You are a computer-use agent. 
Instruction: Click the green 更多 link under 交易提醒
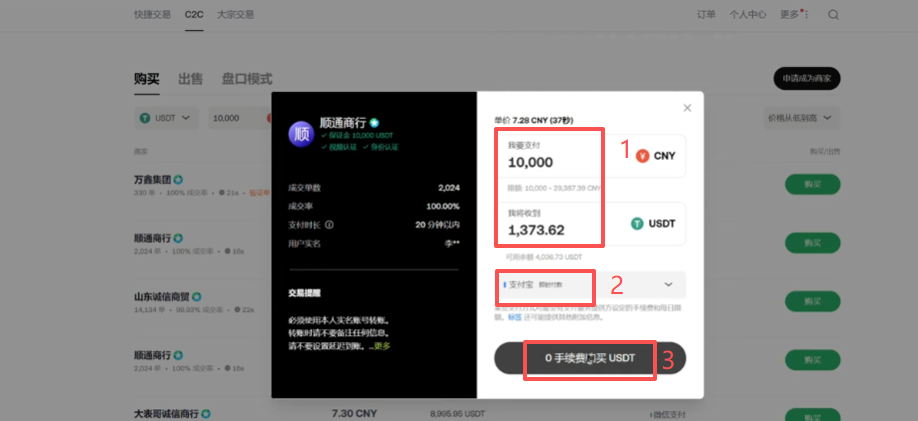point(382,346)
